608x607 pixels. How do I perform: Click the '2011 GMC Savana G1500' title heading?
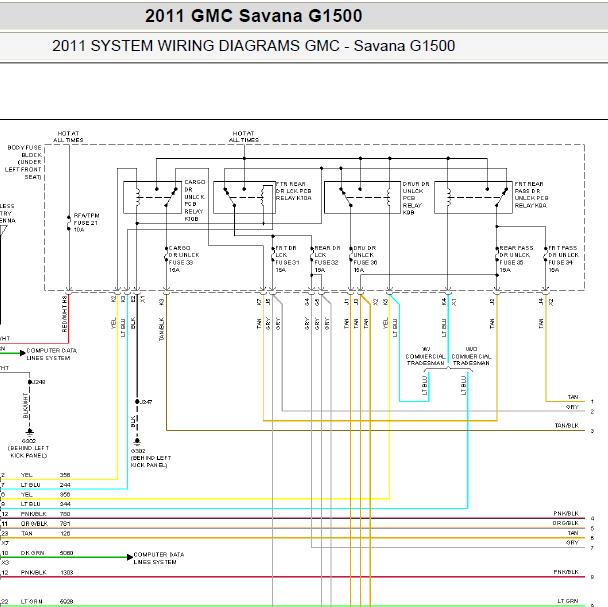click(x=254, y=16)
